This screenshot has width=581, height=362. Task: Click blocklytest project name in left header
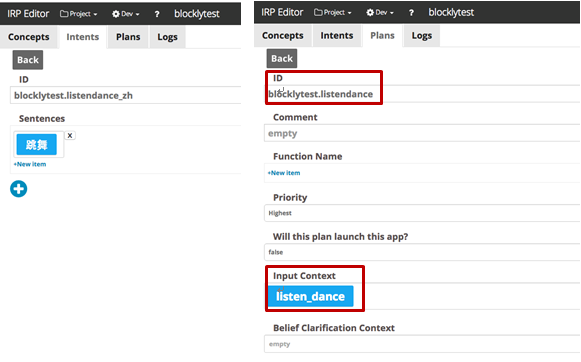coord(197,14)
